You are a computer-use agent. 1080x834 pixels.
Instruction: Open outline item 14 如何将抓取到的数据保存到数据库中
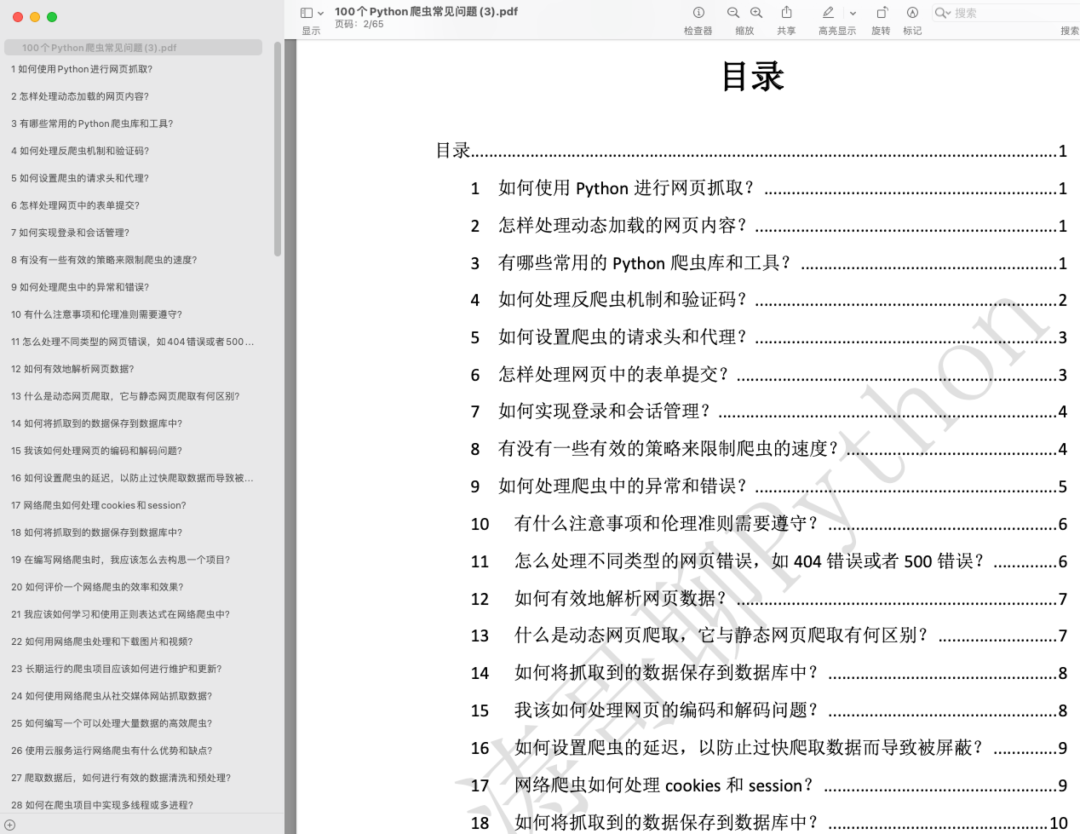pyautogui.click(x=96, y=424)
